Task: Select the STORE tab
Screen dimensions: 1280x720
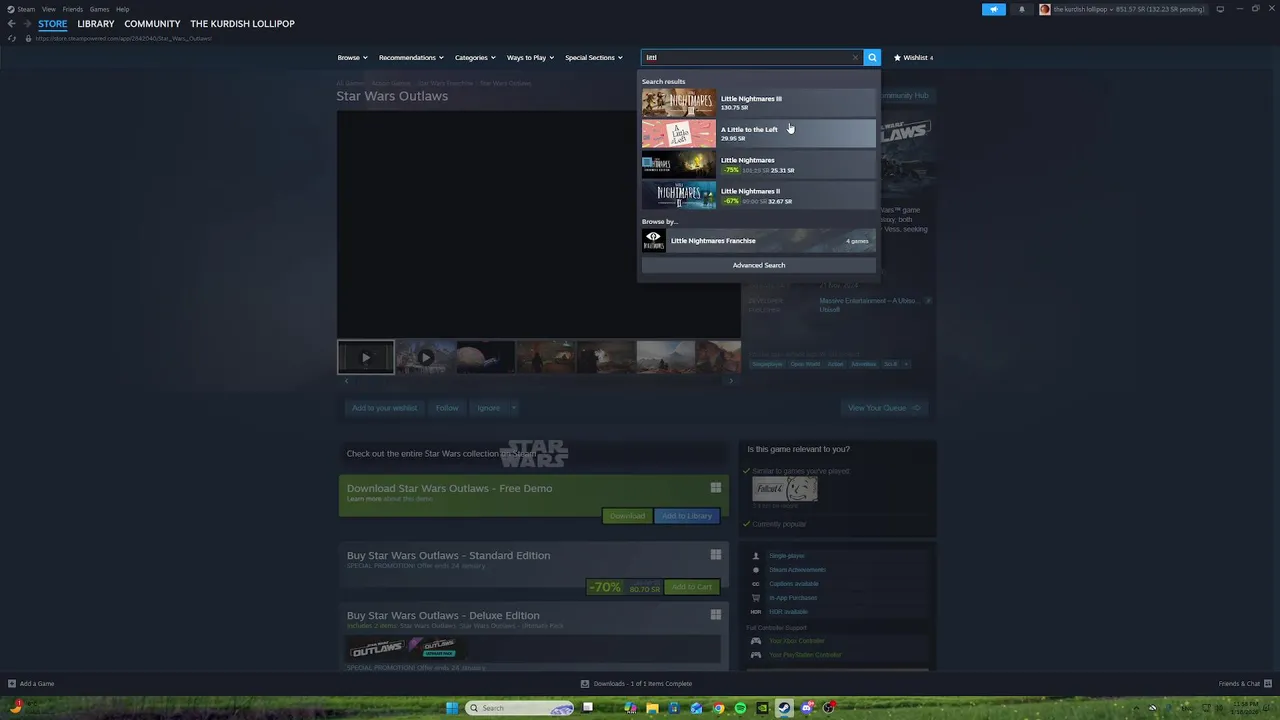Action: coord(53,24)
